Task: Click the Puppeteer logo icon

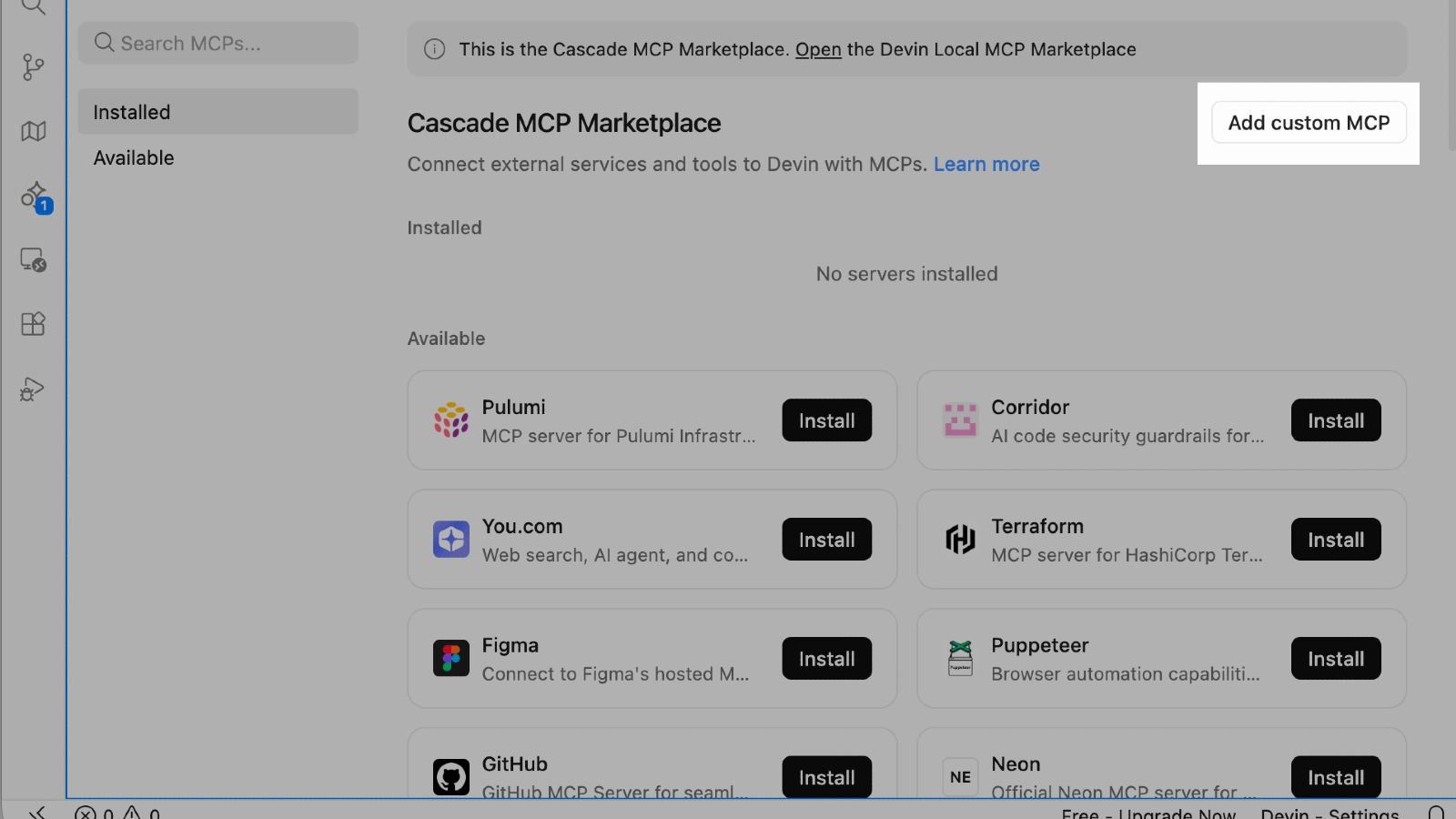Action: point(960,659)
